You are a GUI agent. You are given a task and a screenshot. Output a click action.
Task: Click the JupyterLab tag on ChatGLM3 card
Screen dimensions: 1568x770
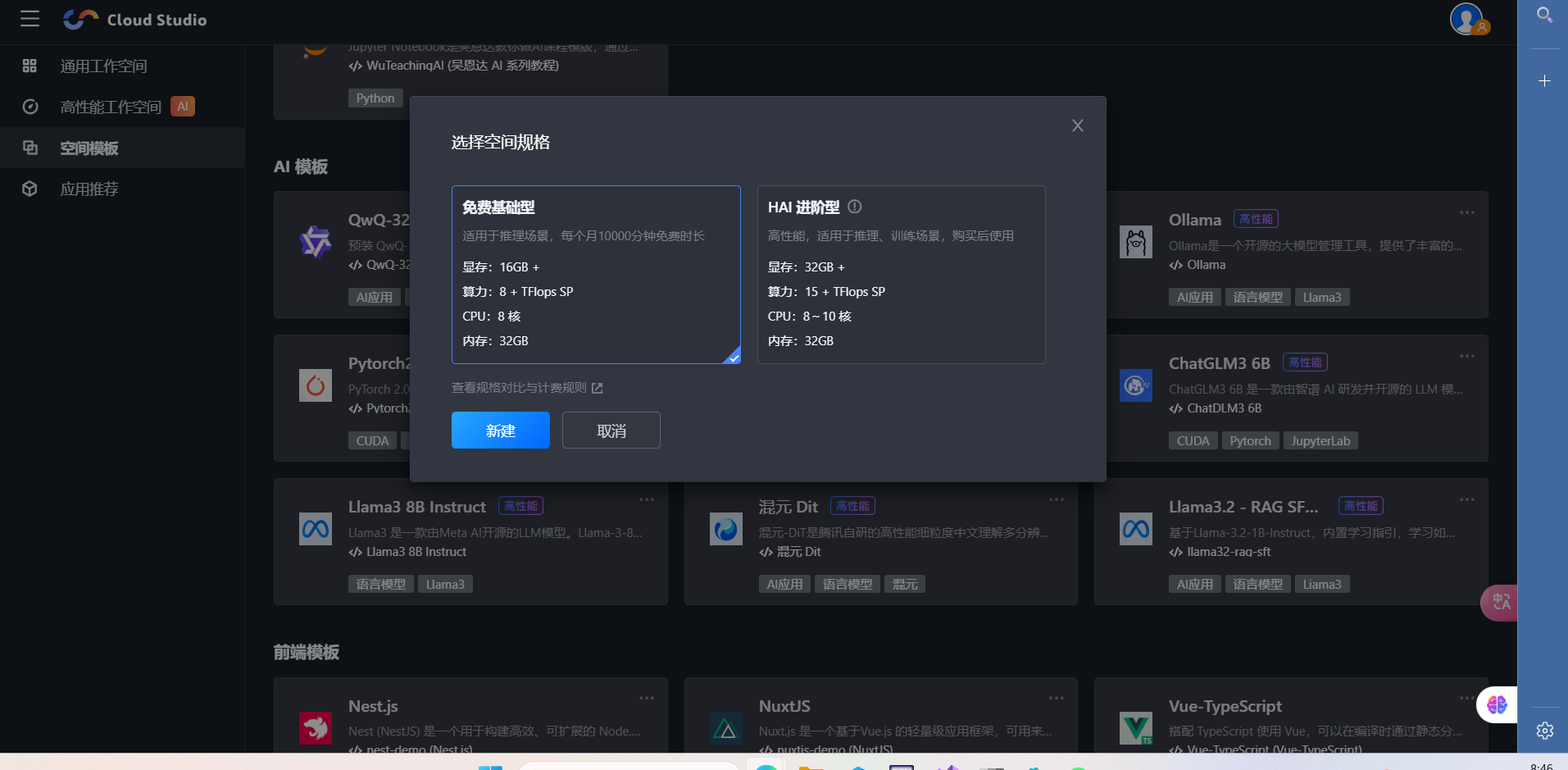pos(1320,440)
